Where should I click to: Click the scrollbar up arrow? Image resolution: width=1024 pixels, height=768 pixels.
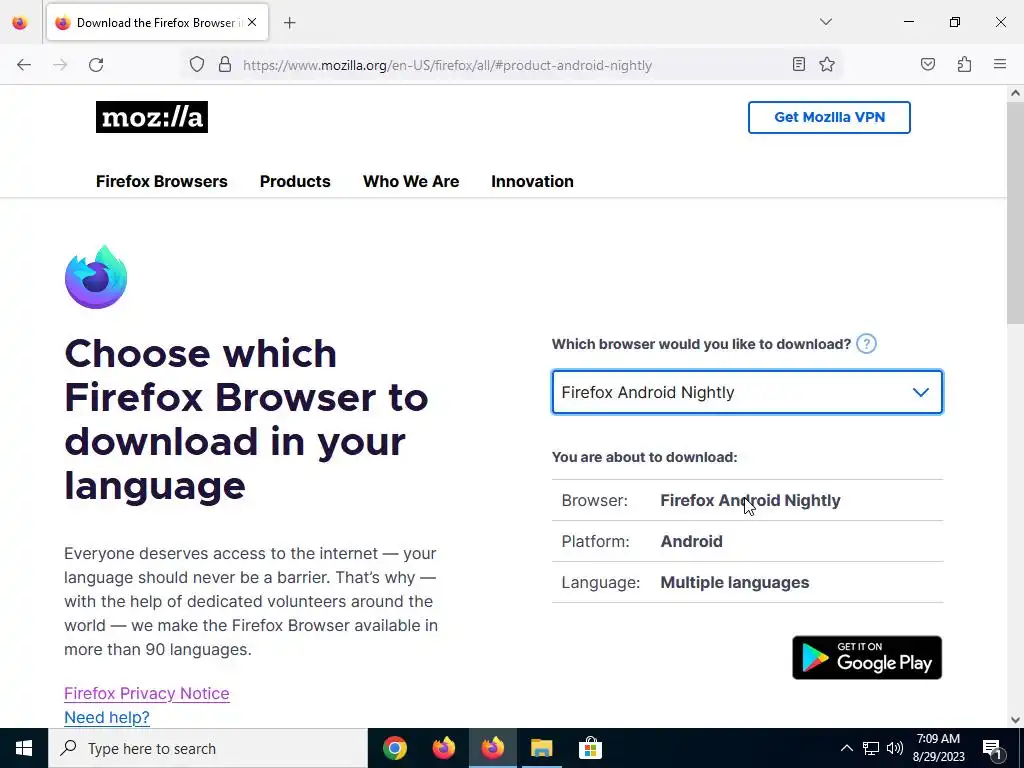click(x=1015, y=93)
